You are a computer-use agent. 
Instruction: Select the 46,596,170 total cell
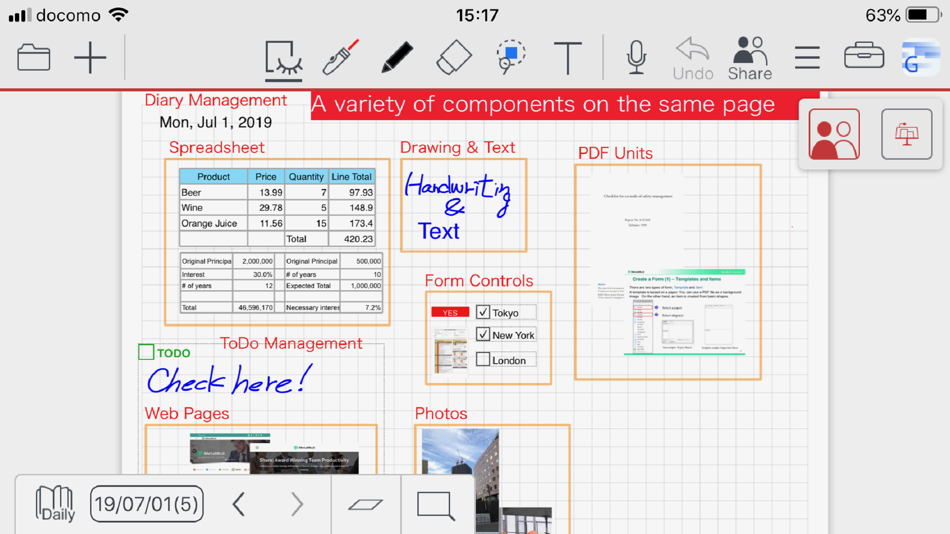[254, 307]
